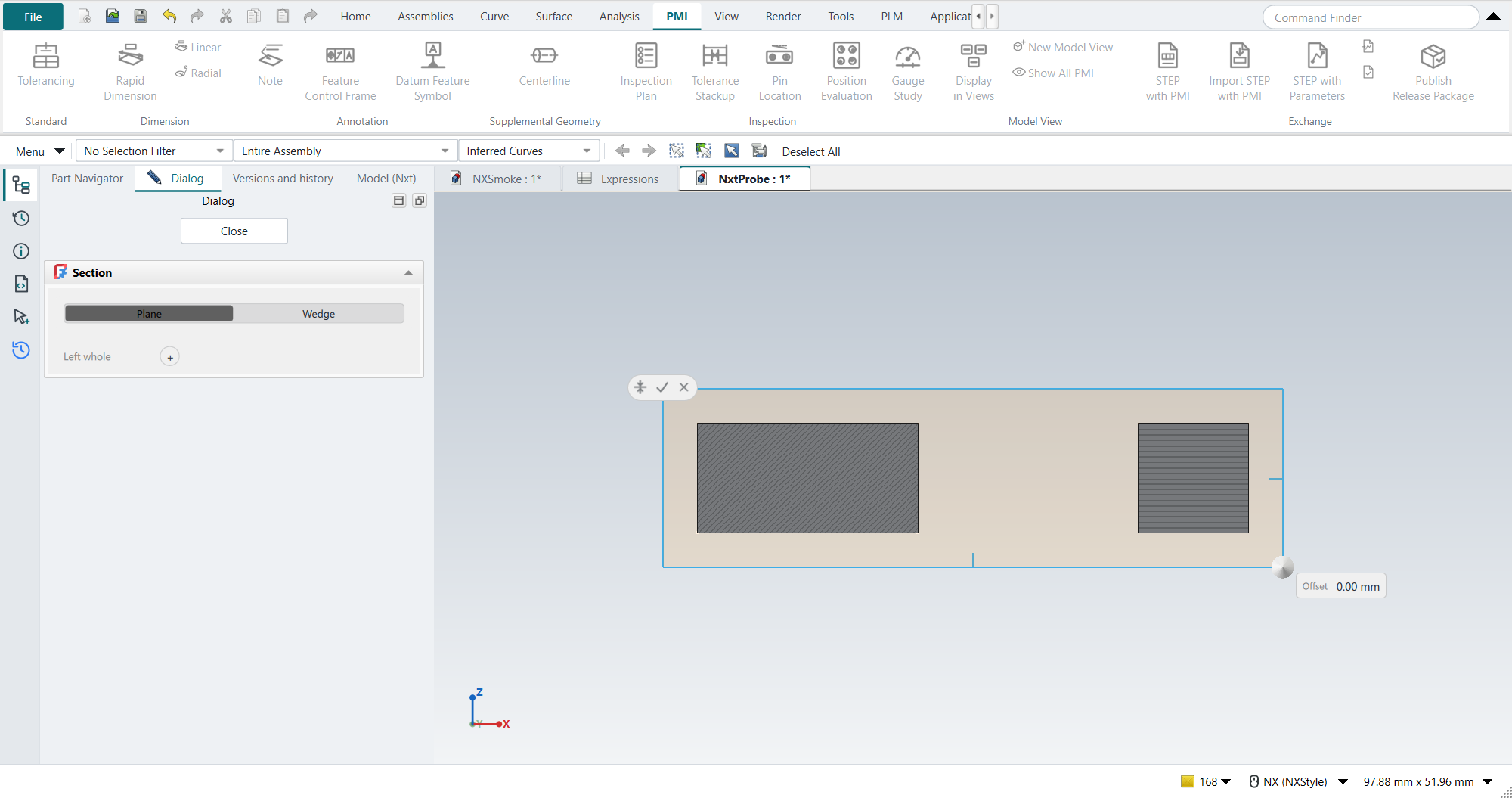Add a Datum Feature Symbol
The height and width of the screenshot is (798, 1512).
pos(432,72)
